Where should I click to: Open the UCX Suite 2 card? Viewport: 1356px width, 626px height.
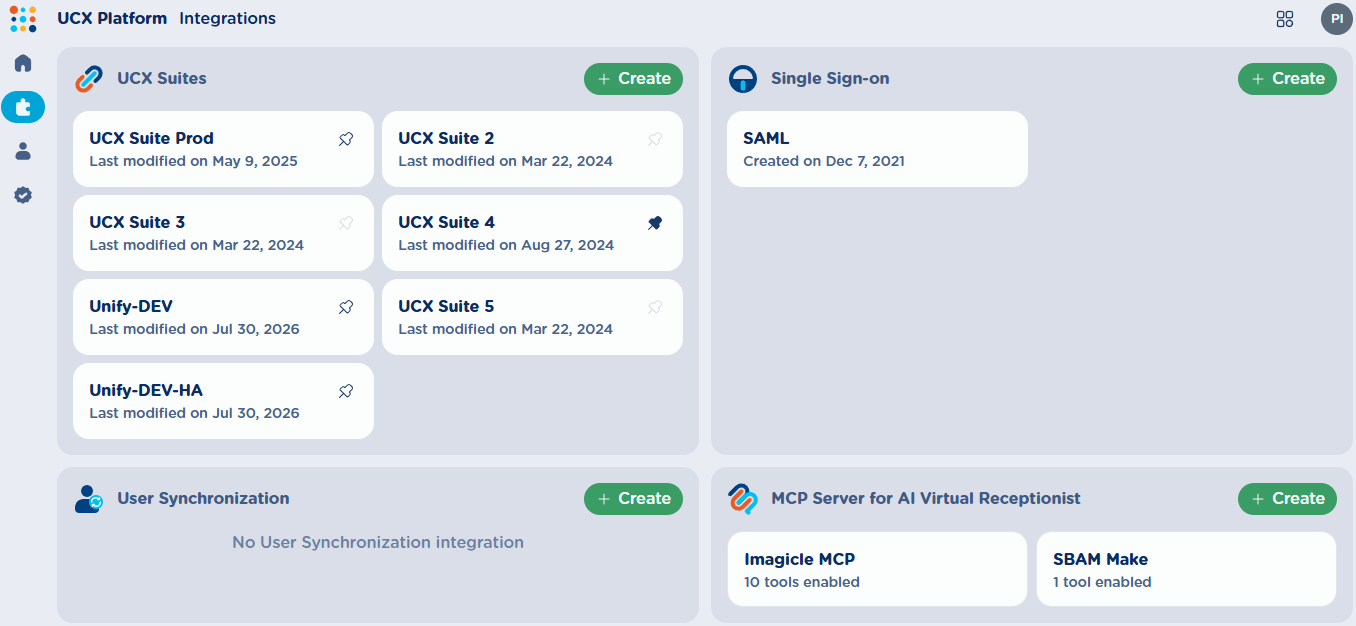coord(532,149)
